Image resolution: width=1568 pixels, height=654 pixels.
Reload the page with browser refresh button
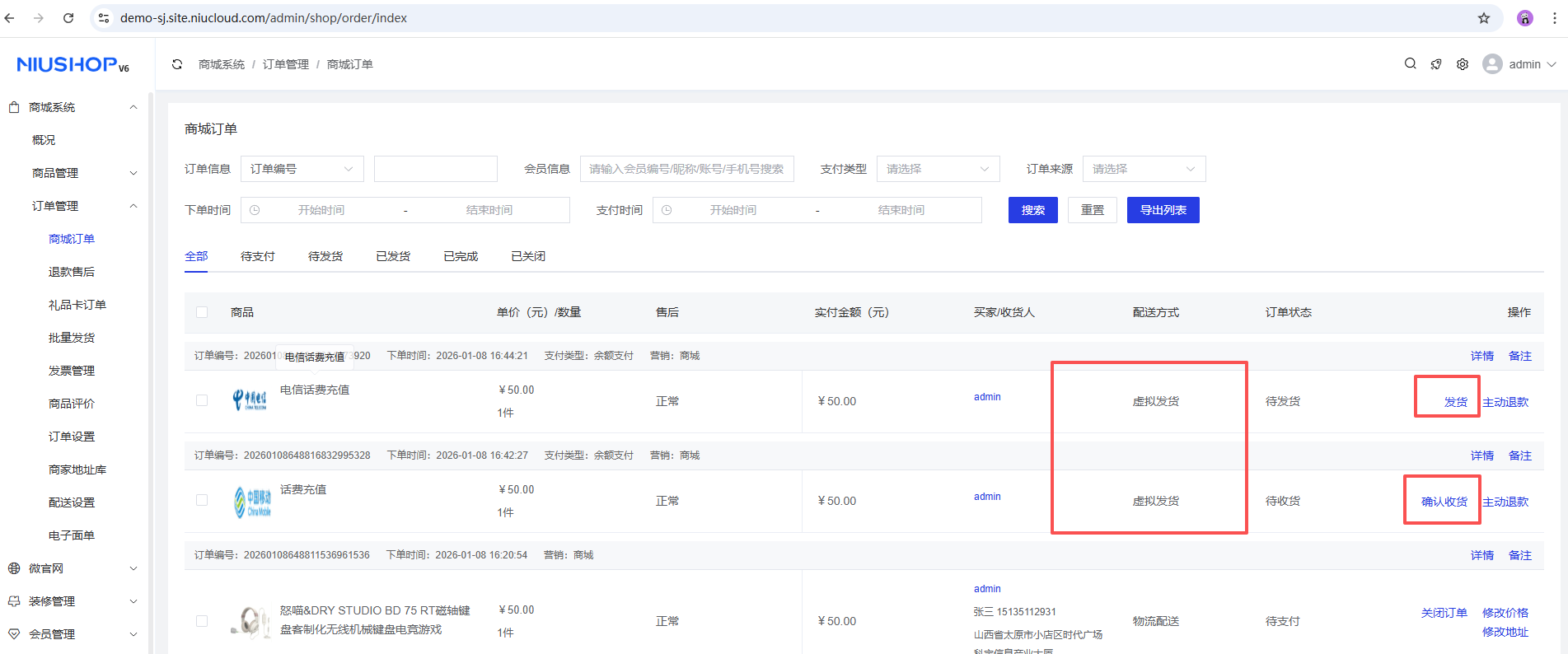coord(68,18)
